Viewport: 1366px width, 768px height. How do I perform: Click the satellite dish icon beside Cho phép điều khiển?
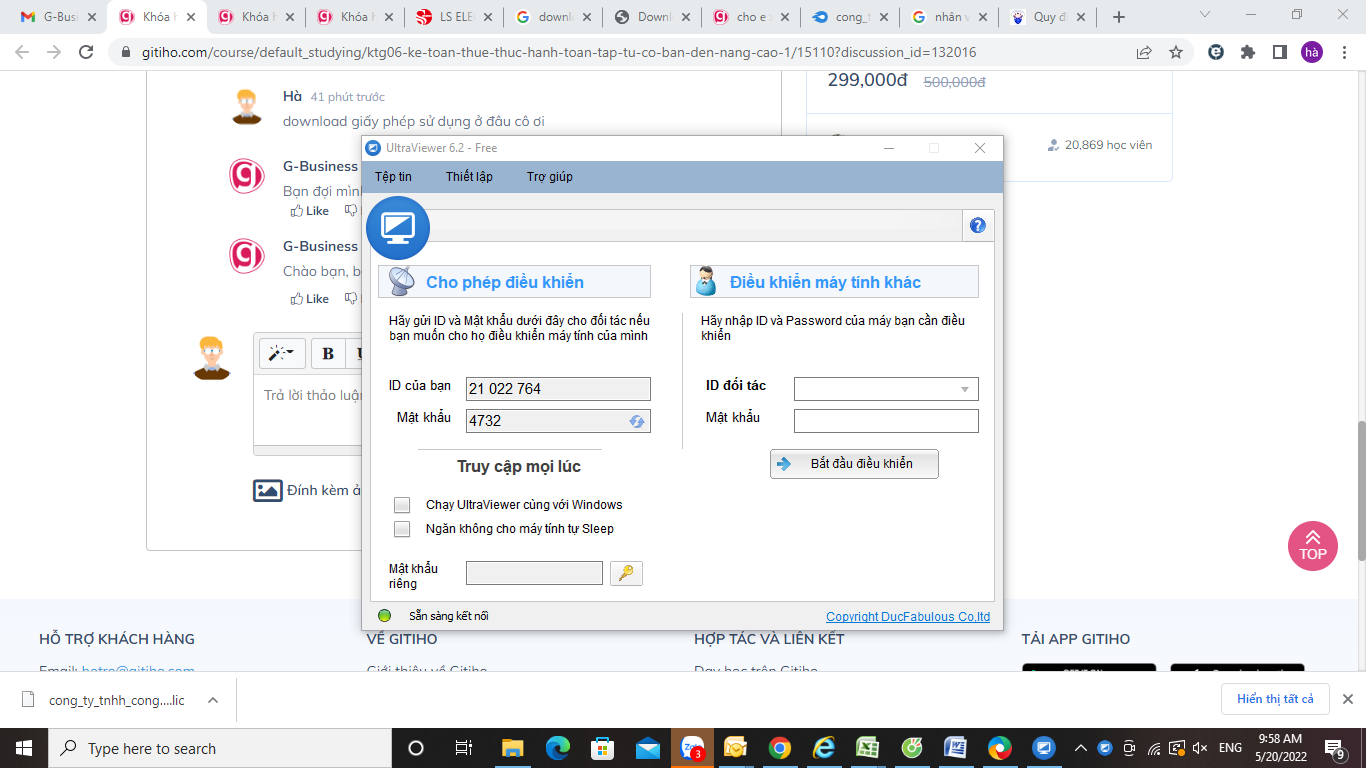[402, 282]
